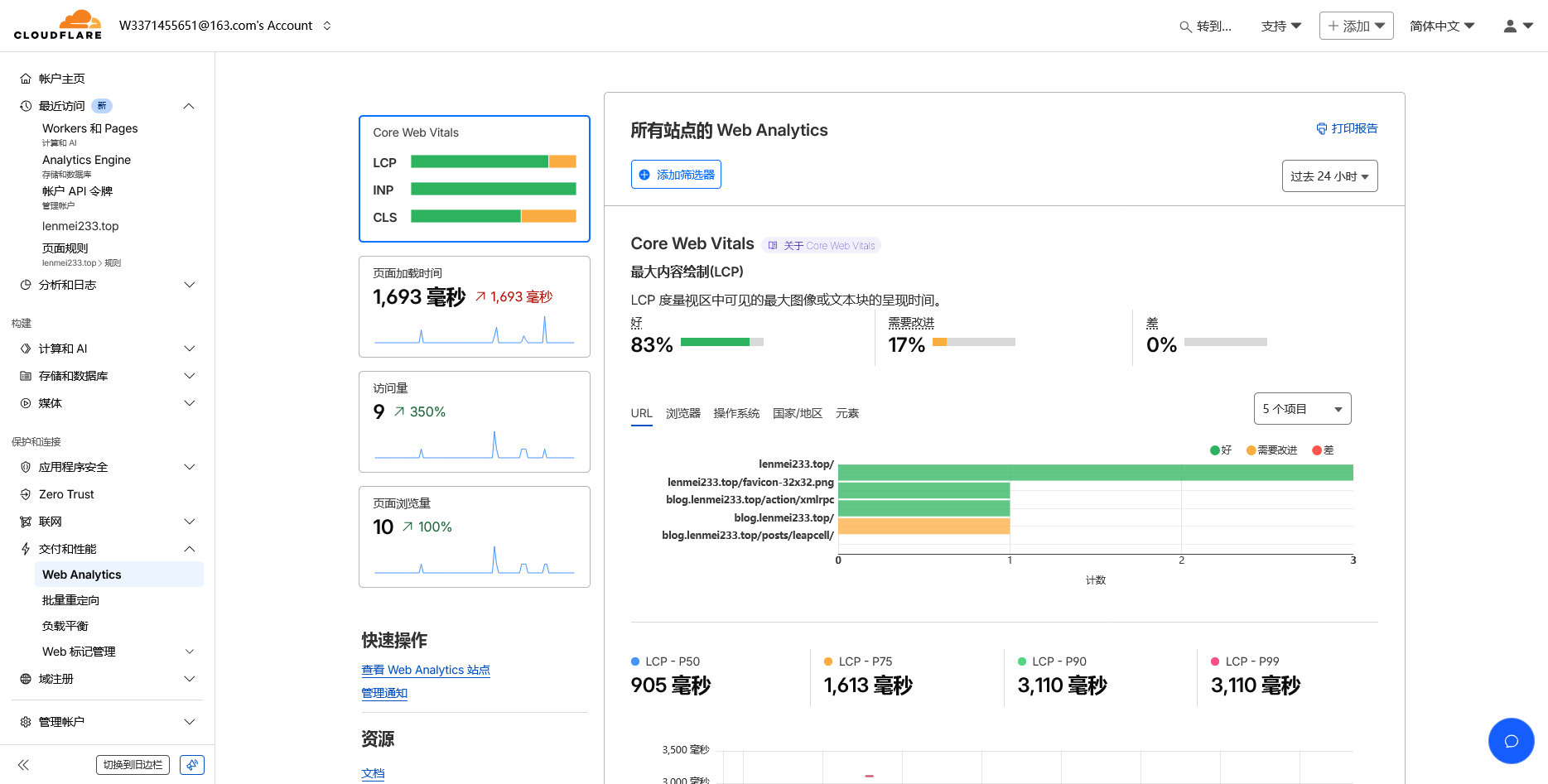
Task: Click the search magnifier icon
Action: click(1185, 26)
